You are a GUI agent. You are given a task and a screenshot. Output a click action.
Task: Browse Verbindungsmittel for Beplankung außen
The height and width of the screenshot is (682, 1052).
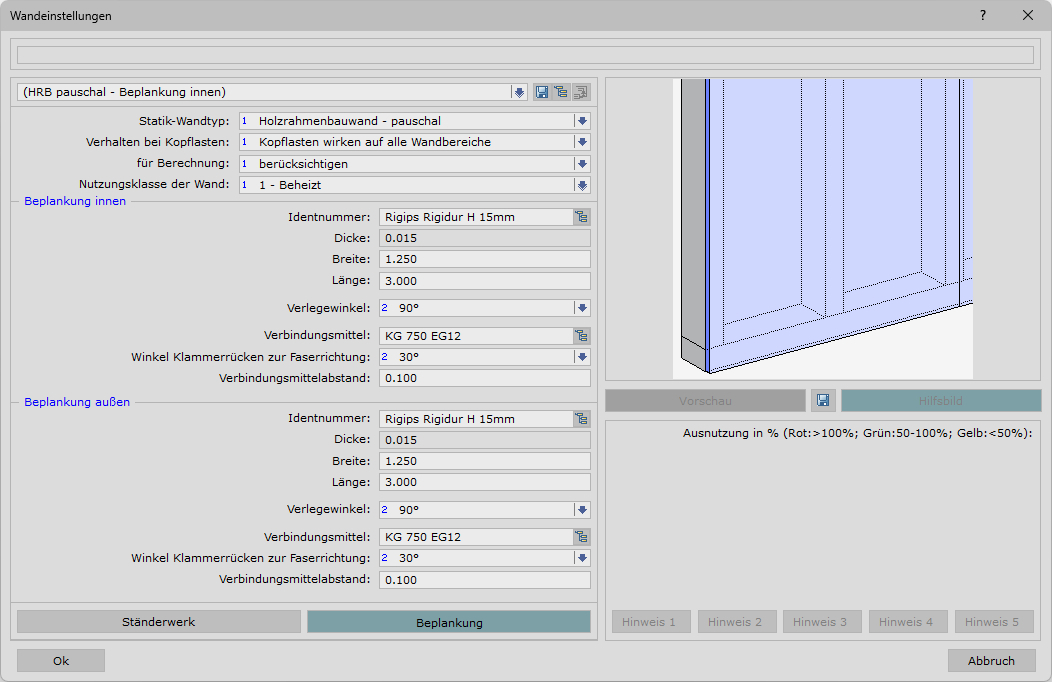pos(581,537)
